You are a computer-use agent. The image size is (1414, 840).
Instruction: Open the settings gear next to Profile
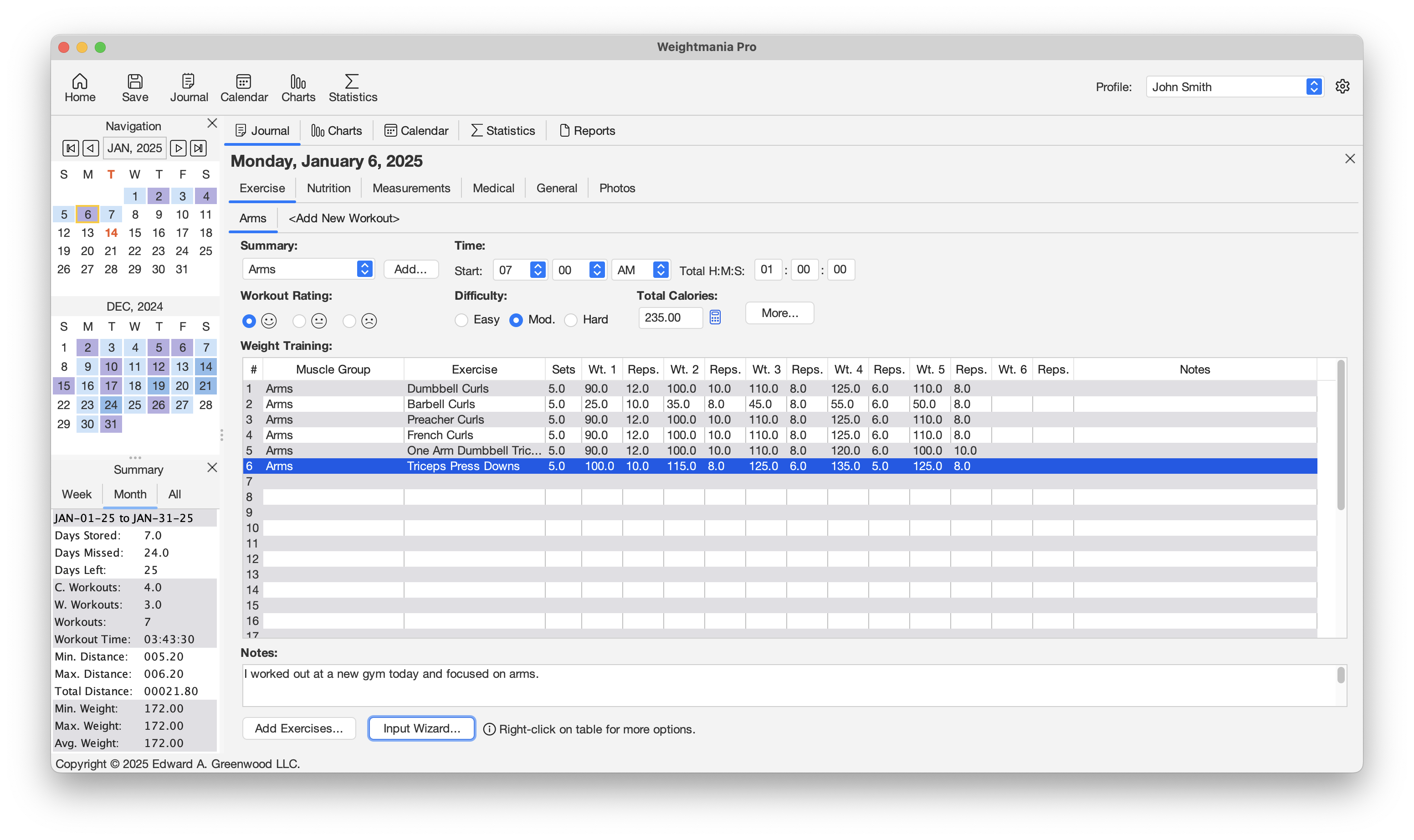coord(1342,86)
